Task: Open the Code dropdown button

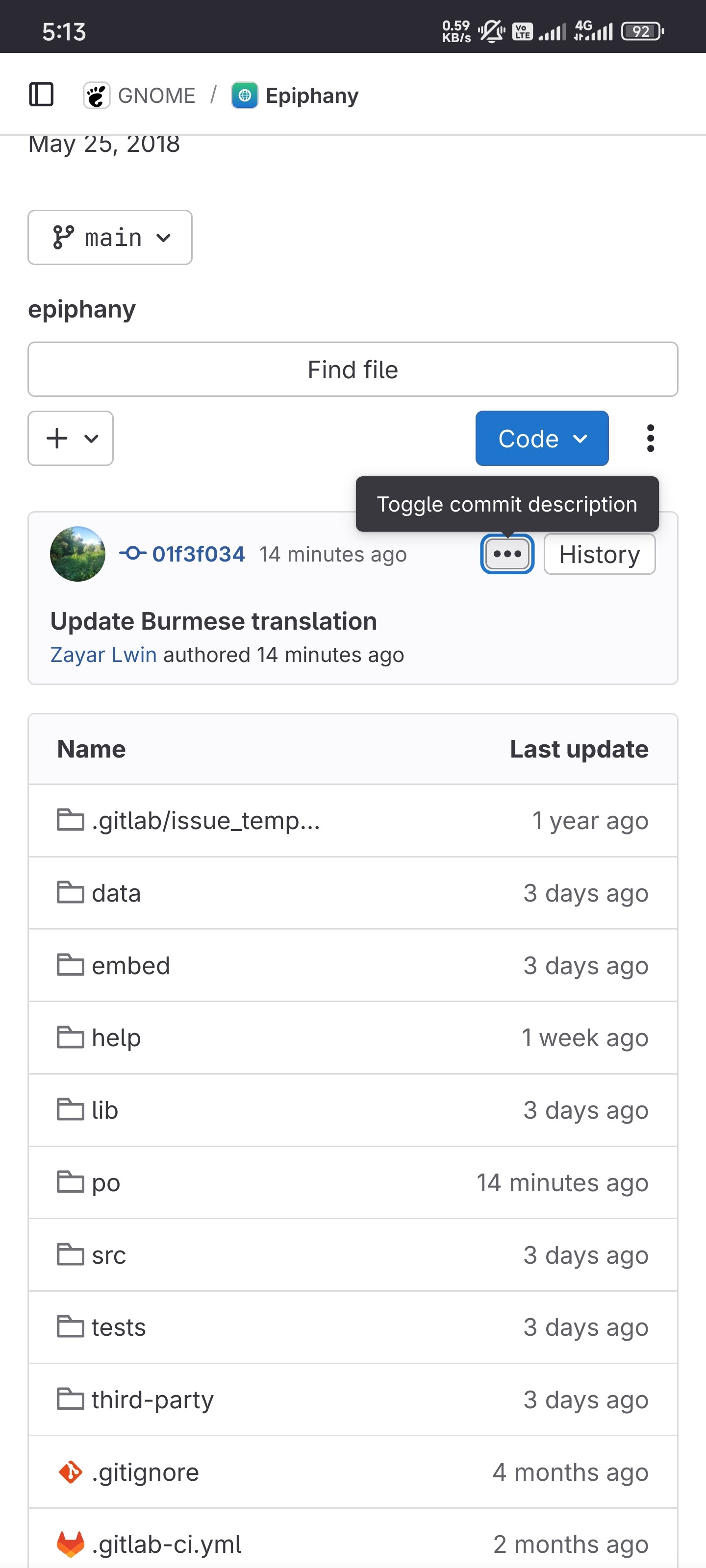Action: (542, 438)
